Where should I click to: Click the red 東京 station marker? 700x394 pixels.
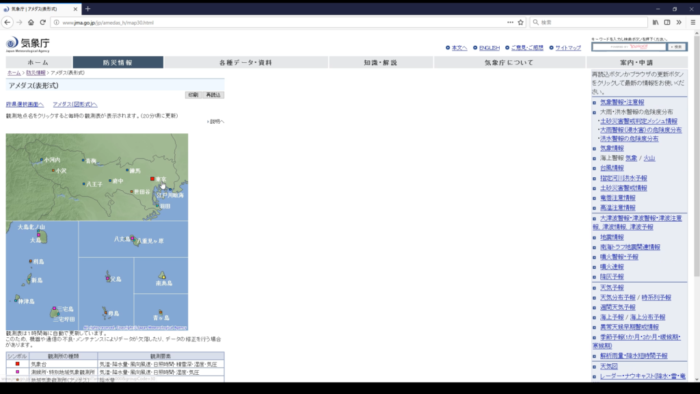pos(152,178)
